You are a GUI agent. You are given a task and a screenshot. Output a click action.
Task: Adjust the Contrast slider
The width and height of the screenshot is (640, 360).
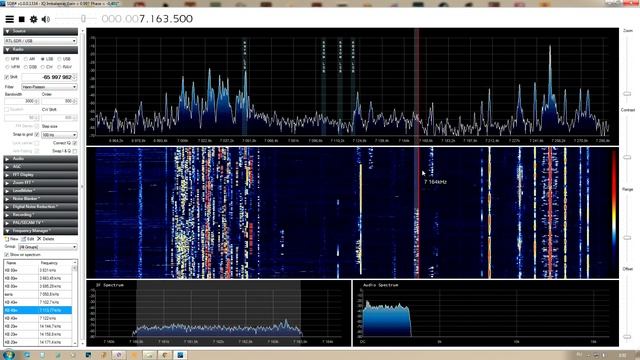click(x=627, y=157)
